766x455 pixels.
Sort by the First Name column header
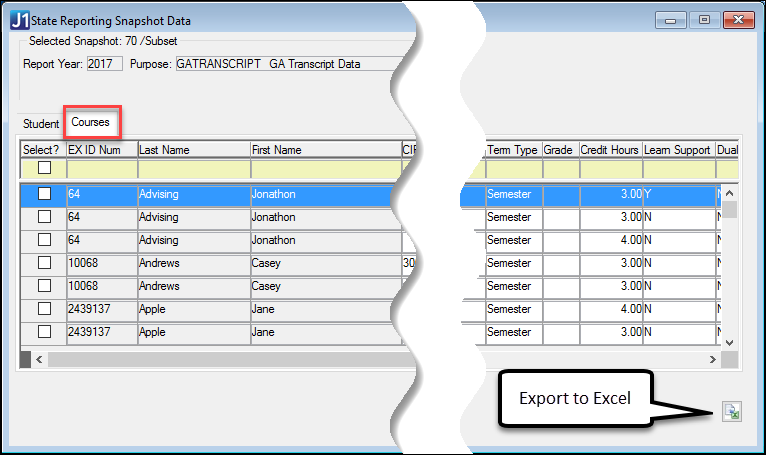[x=326, y=150]
